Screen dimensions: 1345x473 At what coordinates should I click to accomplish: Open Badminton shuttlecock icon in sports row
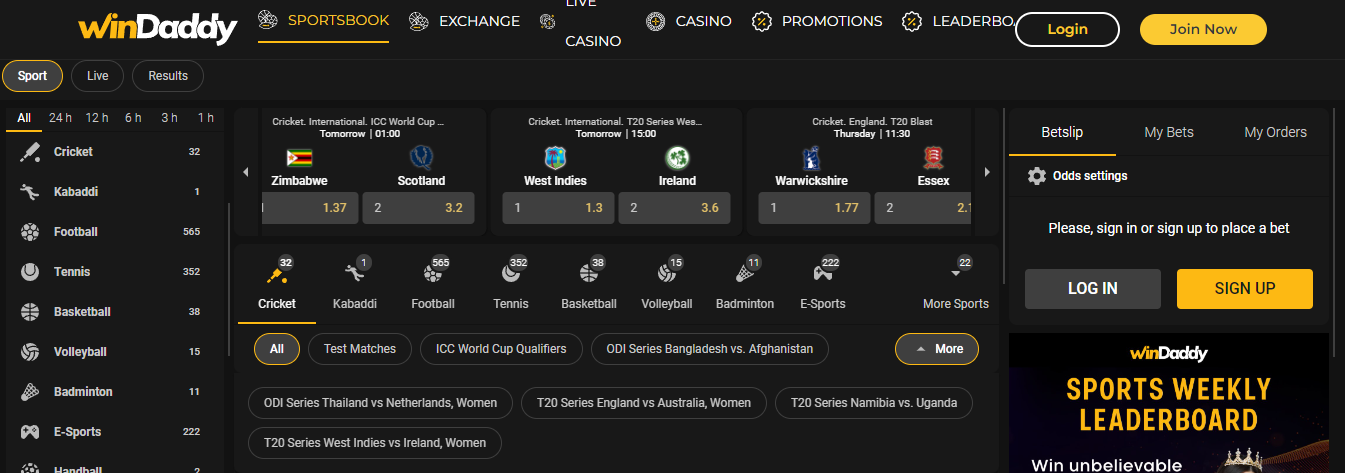click(x=744, y=273)
